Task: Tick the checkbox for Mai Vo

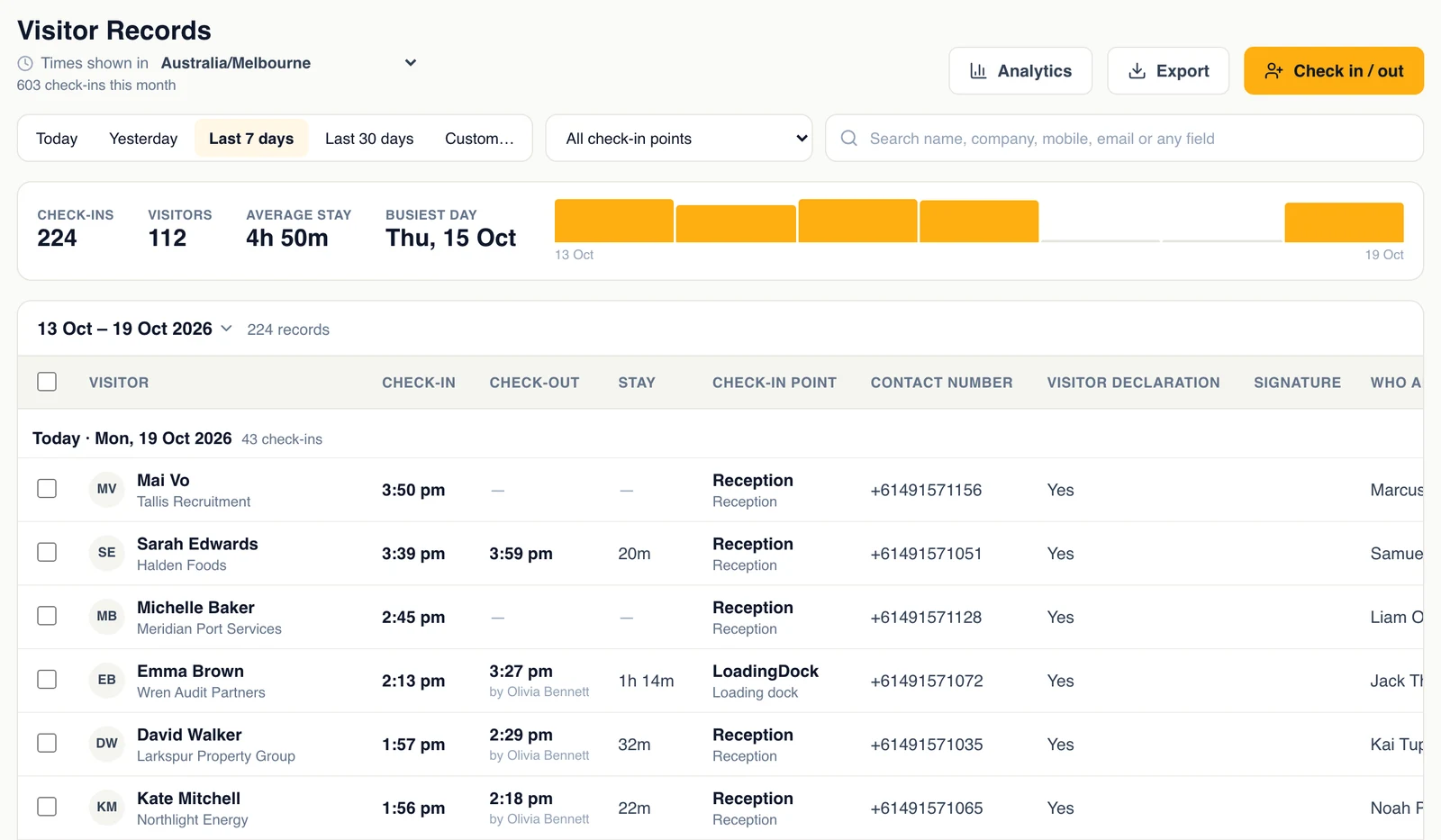Action: 47,488
